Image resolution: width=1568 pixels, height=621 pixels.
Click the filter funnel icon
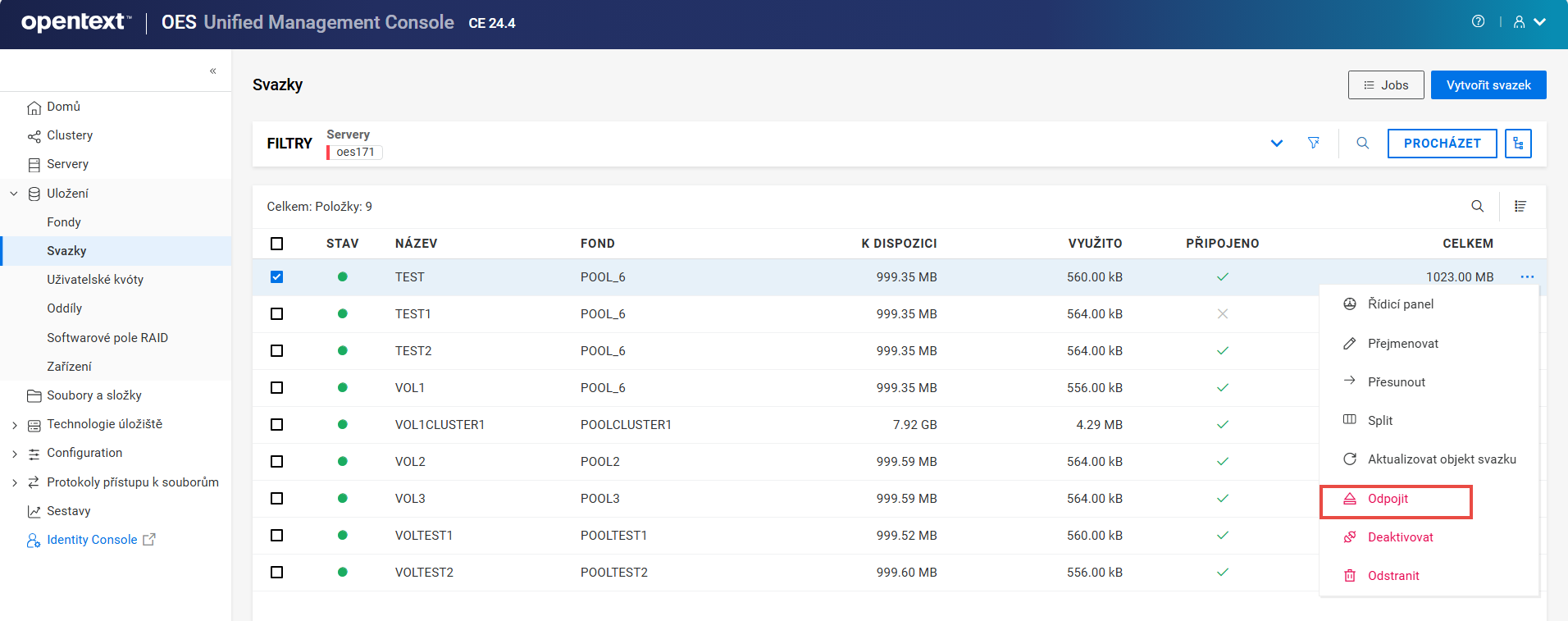1314,143
